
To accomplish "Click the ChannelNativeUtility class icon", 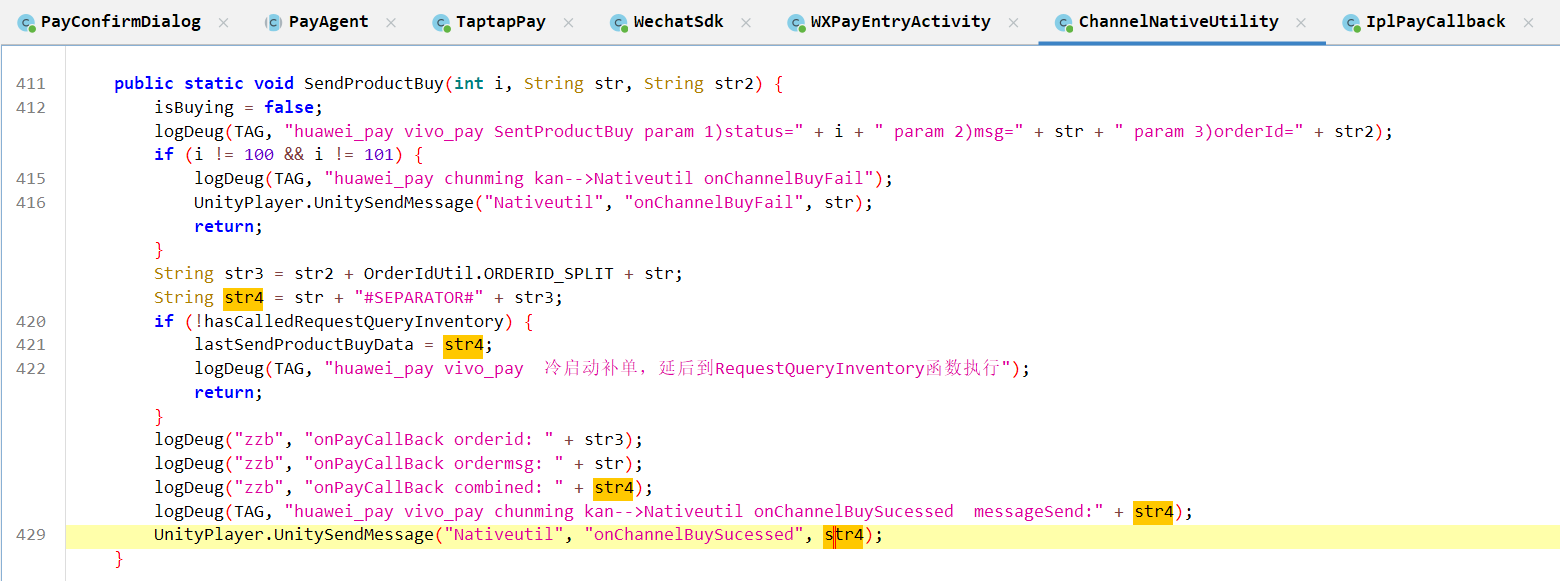I will [x=1064, y=22].
